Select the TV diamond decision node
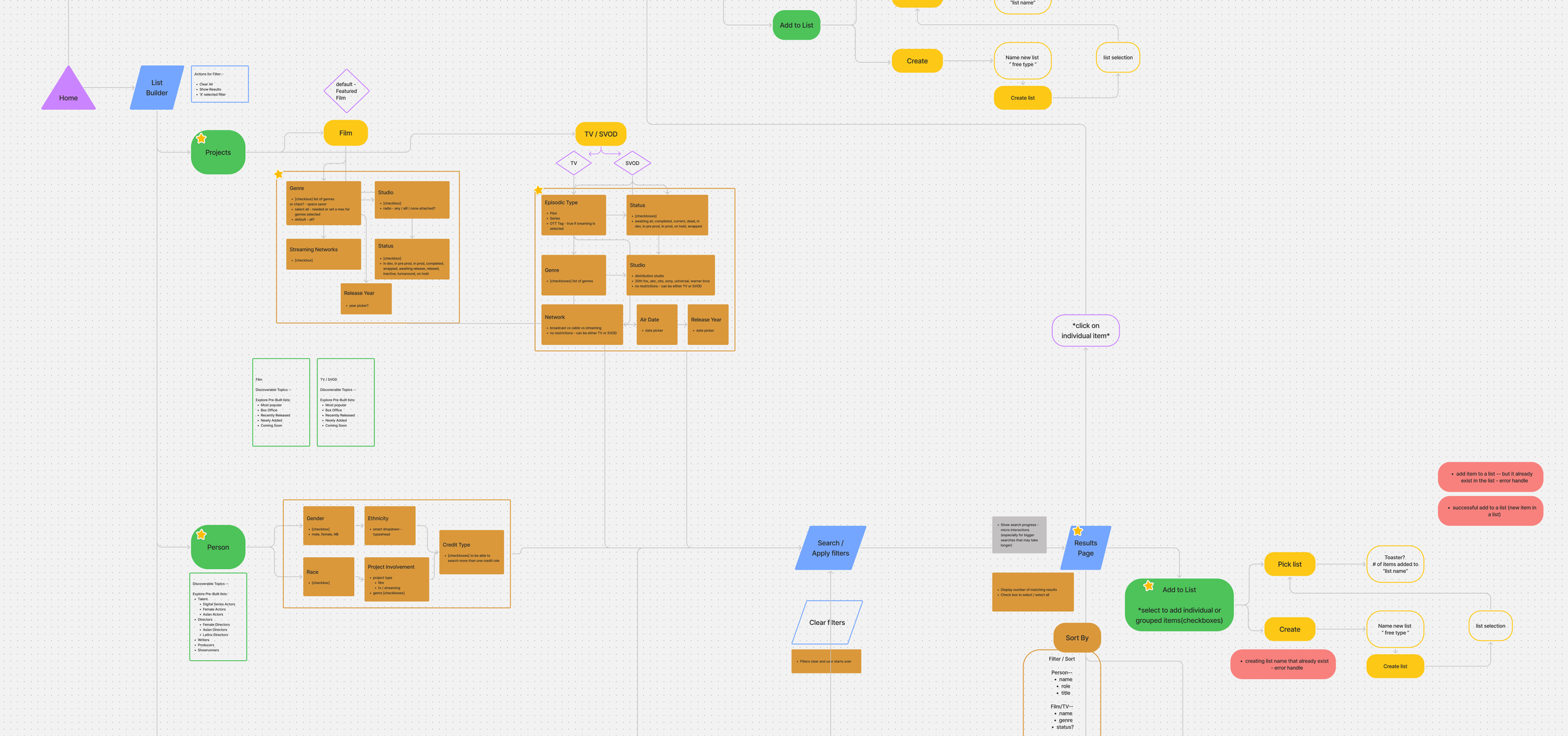The width and height of the screenshot is (1568, 736). point(573,163)
